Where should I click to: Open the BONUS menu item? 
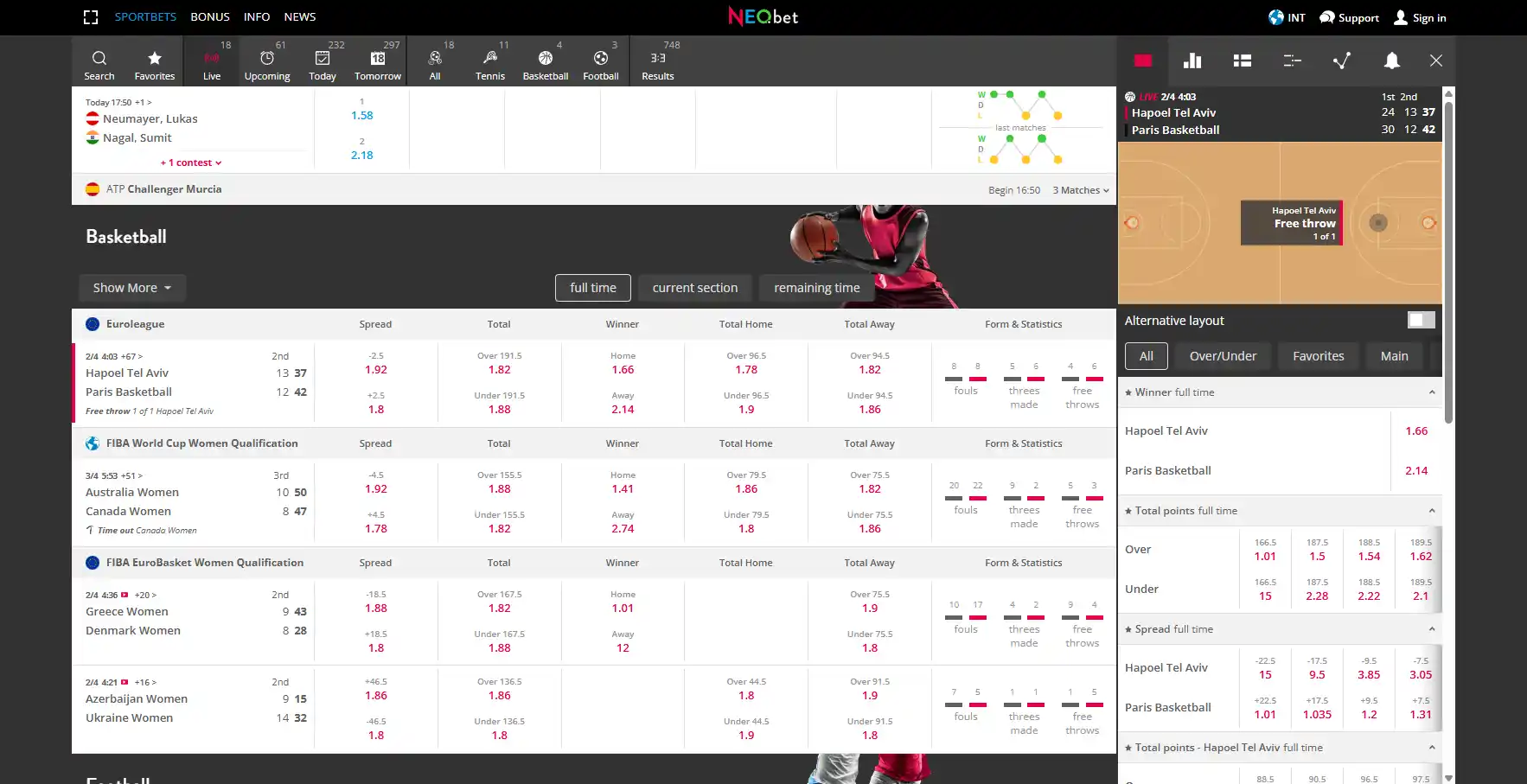[x=210, y=16]
